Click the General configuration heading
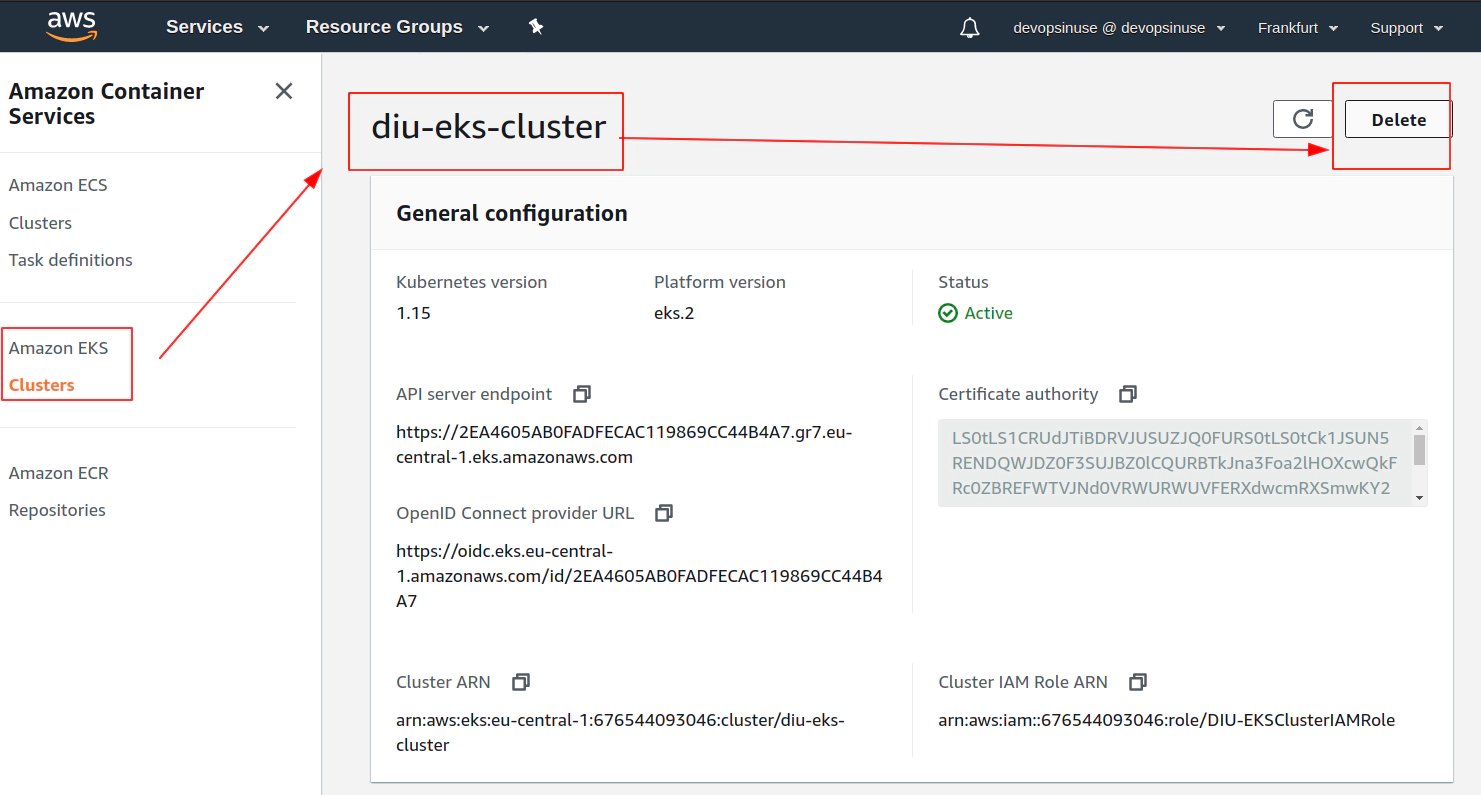This screenshot has width=1481, height=795. tap(512, 213)
